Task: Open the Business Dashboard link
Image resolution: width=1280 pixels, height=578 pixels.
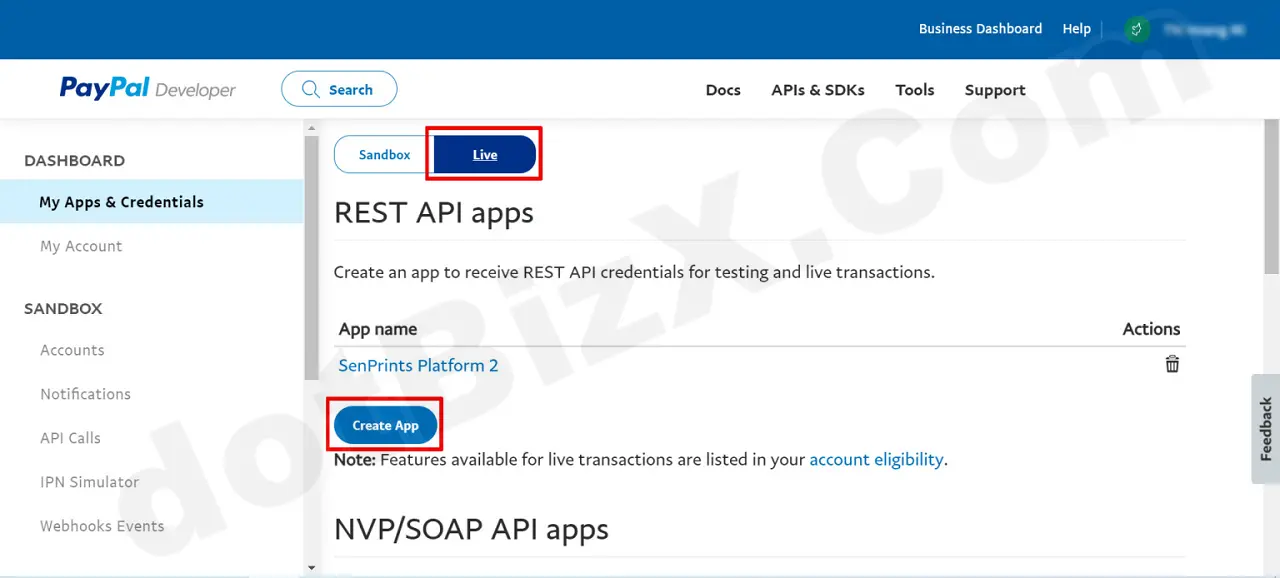Action: 980,29
